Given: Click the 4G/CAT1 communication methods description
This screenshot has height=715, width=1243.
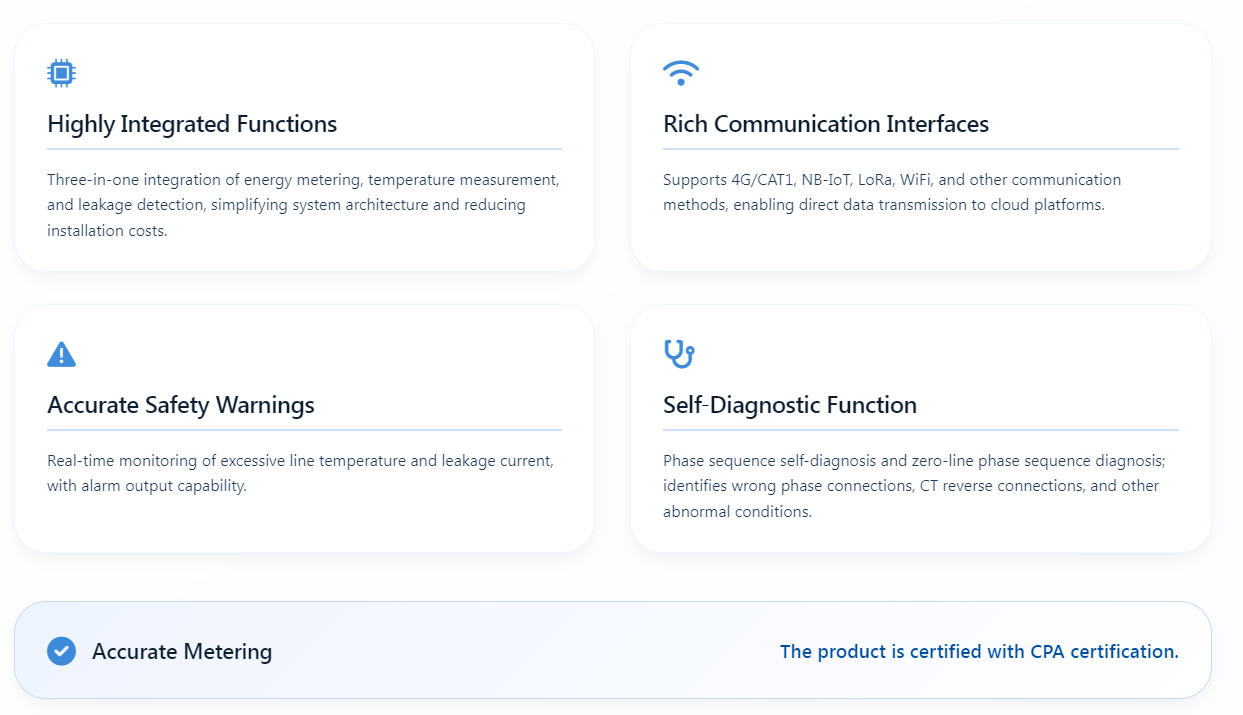Looking at the screenshot, I should (x=892, y=192).
